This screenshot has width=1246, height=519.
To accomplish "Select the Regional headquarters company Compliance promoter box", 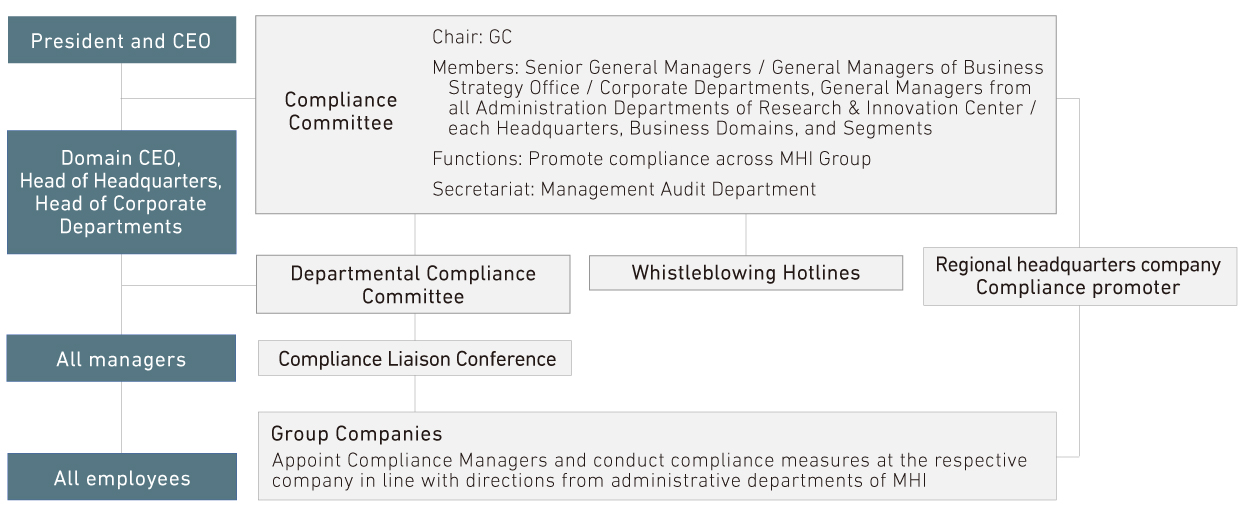I will point(1079,277).
